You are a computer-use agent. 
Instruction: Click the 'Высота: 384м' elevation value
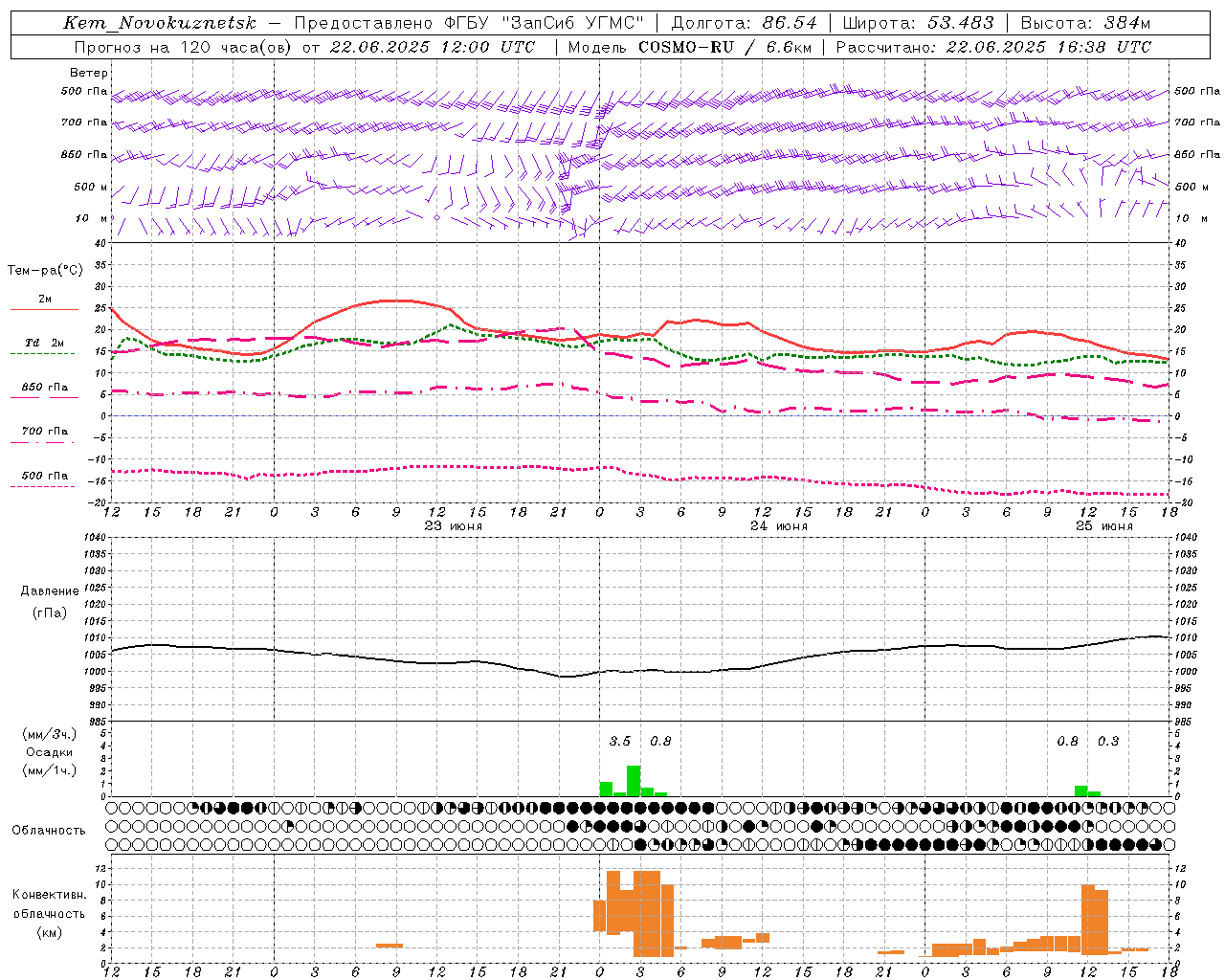1085,23
